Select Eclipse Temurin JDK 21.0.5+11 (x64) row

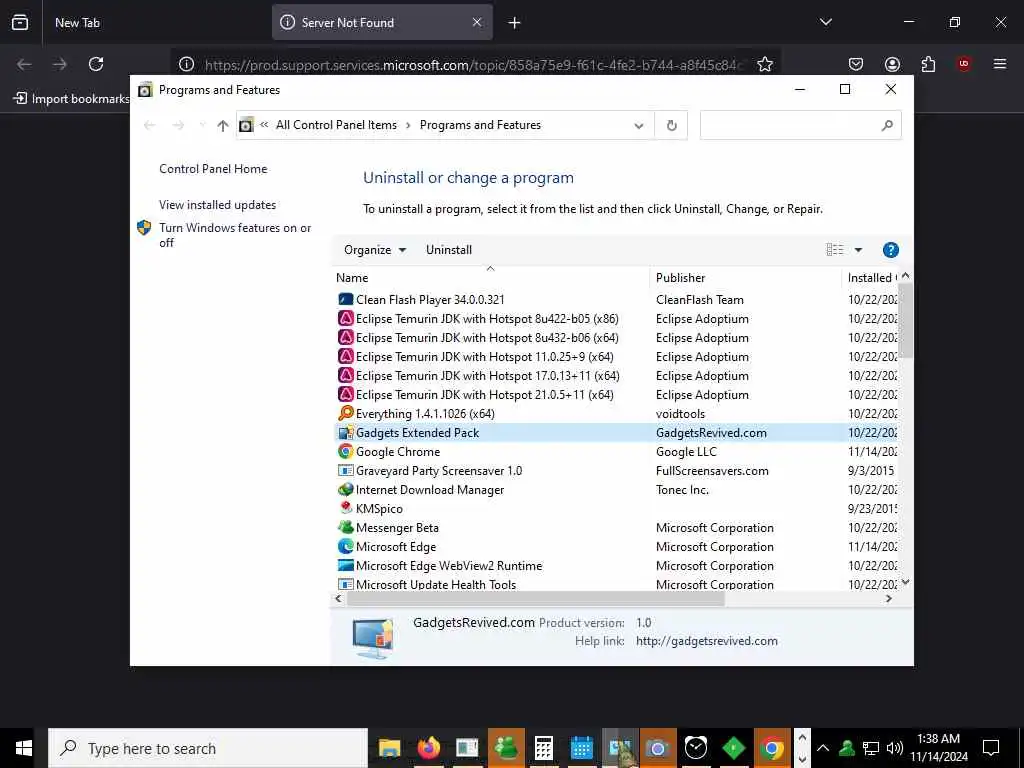click(x=617, y=394)
